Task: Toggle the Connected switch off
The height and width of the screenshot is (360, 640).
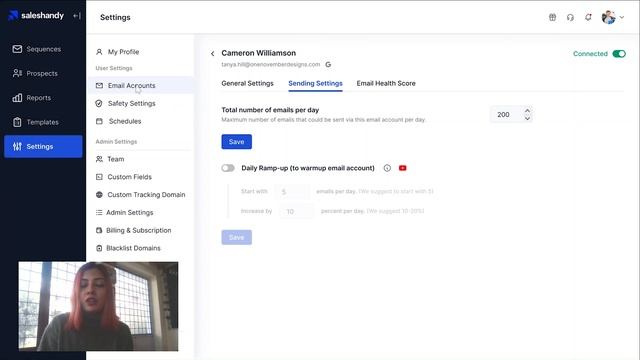Action: click(619, 54)
